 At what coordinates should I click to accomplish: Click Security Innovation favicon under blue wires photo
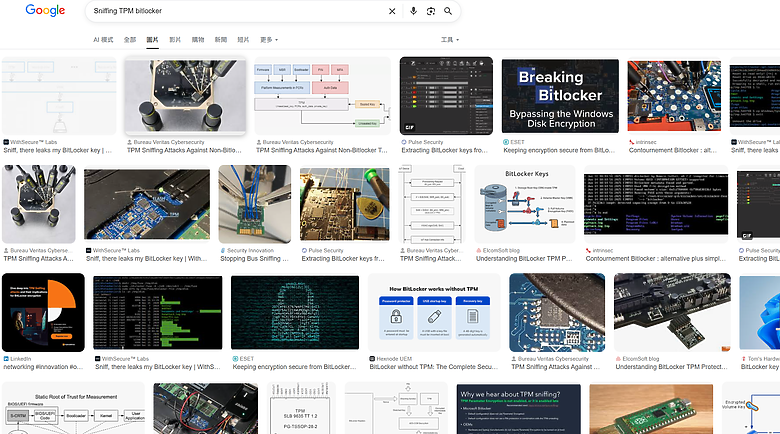coord(223,250)
